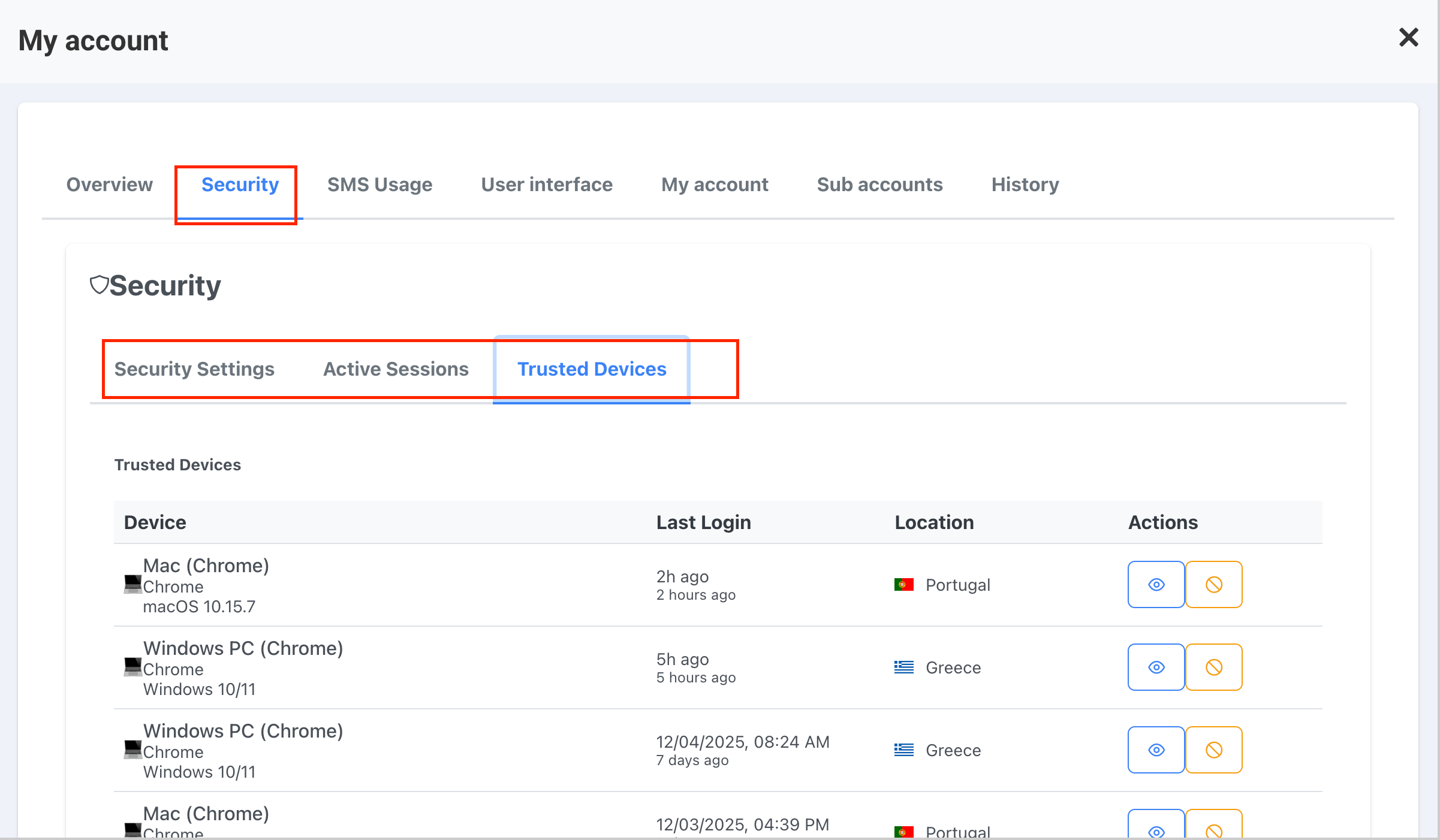
Task: Click Greece flag in 5h ago row
Action: (903, 667)
